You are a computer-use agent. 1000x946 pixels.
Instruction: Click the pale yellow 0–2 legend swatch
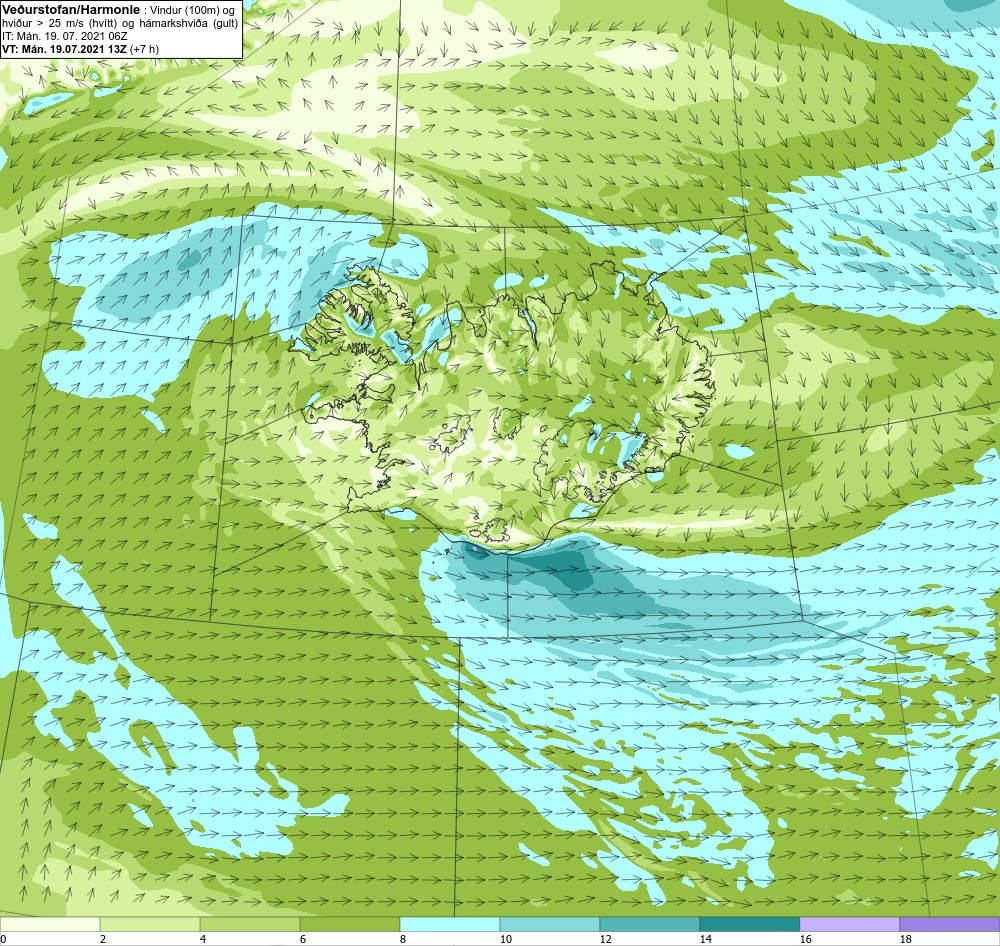click(x=50, y=924)
